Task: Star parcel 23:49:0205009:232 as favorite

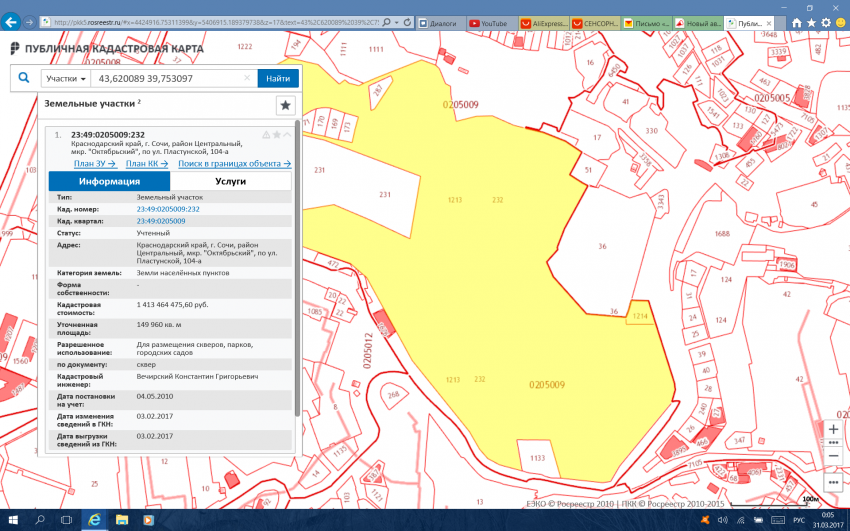Action: tap(277, 135)
